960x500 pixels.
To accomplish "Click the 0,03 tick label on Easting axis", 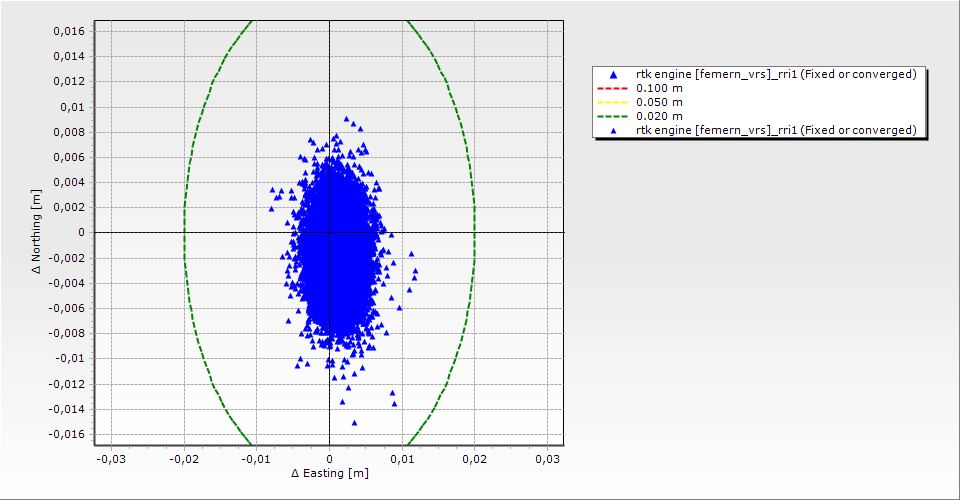I will [x=547, y=458].
